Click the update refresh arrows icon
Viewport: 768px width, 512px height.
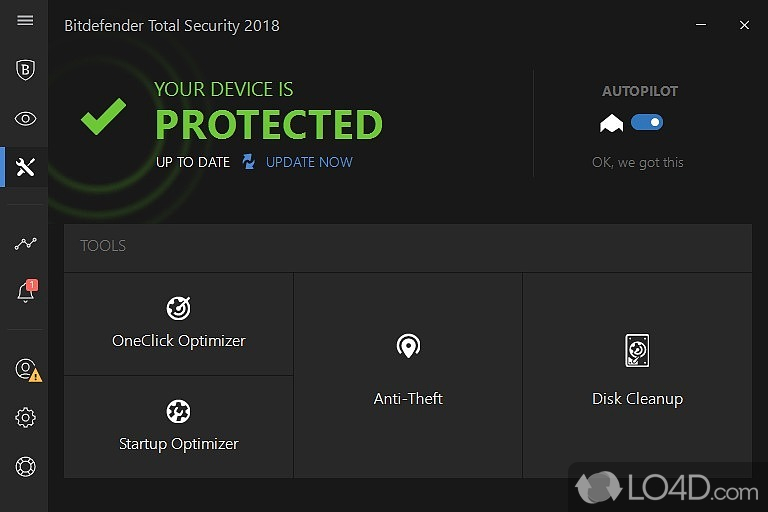pyautogui.click(x=249, y=162)
